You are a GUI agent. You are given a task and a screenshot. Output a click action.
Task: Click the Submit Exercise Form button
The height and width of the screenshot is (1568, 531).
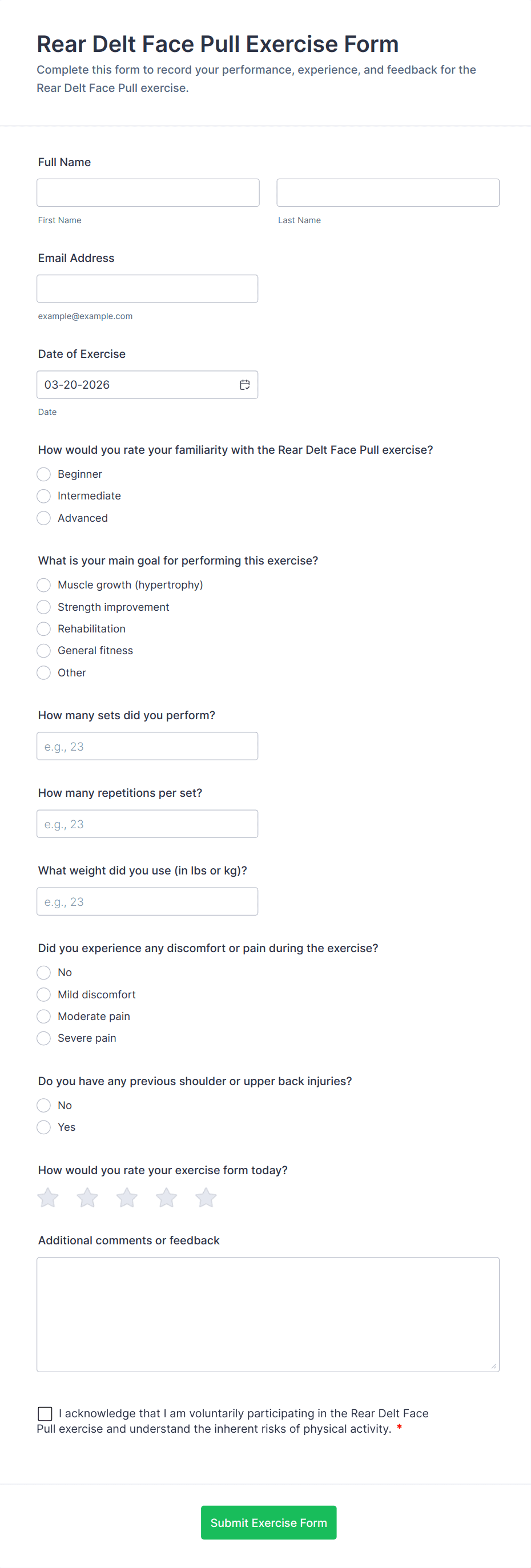(x=268, y=1522)
